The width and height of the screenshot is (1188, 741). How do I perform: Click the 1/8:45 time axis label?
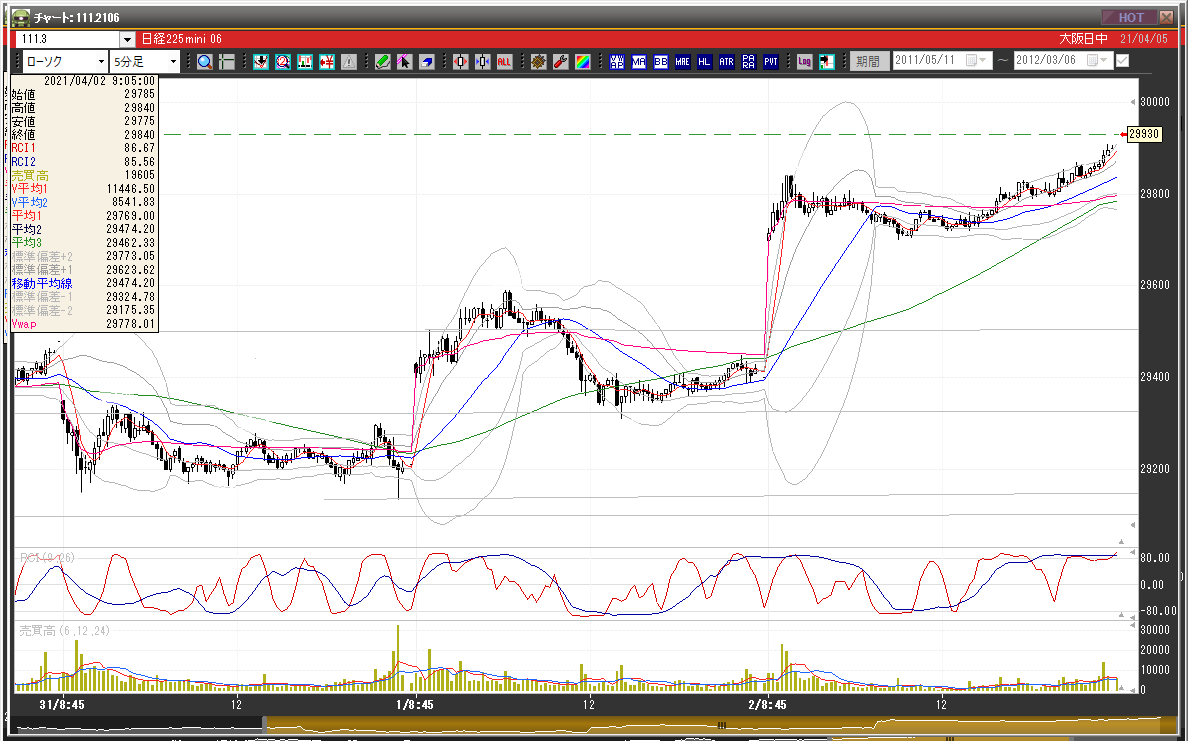tap(414, 705)
